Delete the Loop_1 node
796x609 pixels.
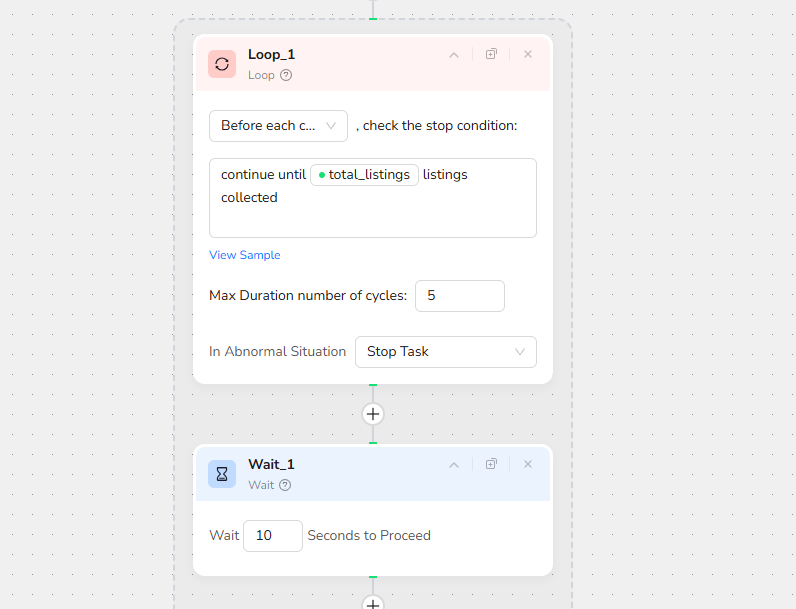coord(528,55)
